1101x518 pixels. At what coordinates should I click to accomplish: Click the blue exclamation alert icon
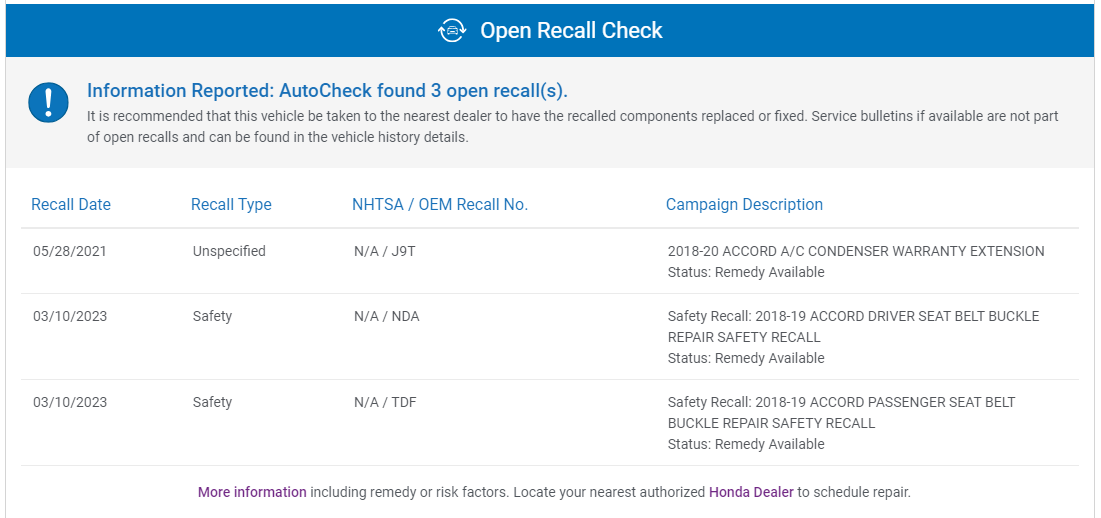coord(48,103)
